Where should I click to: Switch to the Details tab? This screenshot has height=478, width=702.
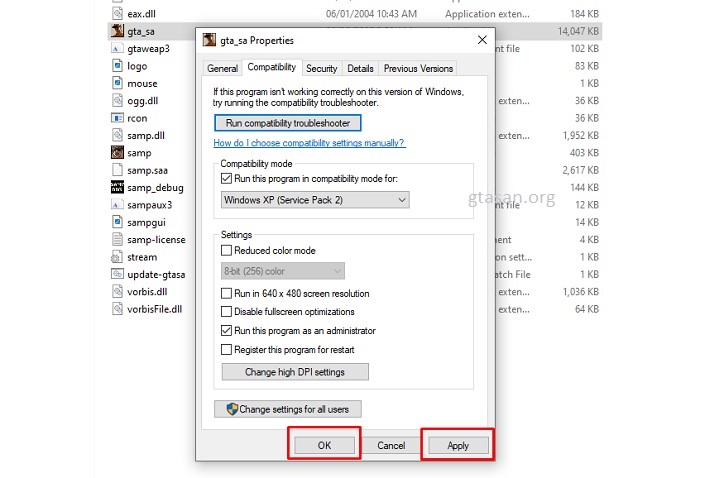point(360,68)
